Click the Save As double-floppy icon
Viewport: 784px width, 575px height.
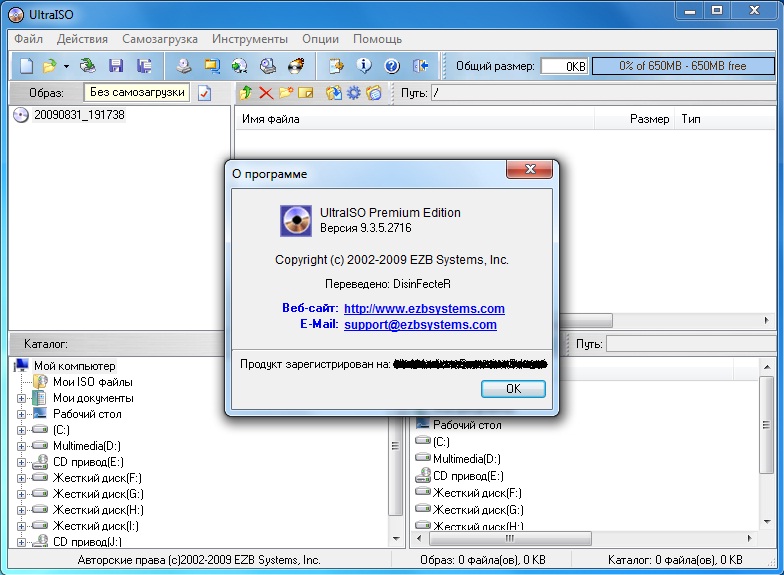pyautogui.click(x=144, y=66)
